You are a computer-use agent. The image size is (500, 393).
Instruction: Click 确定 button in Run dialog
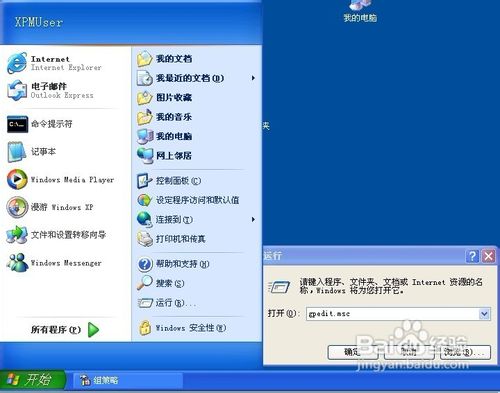[353, 352]
